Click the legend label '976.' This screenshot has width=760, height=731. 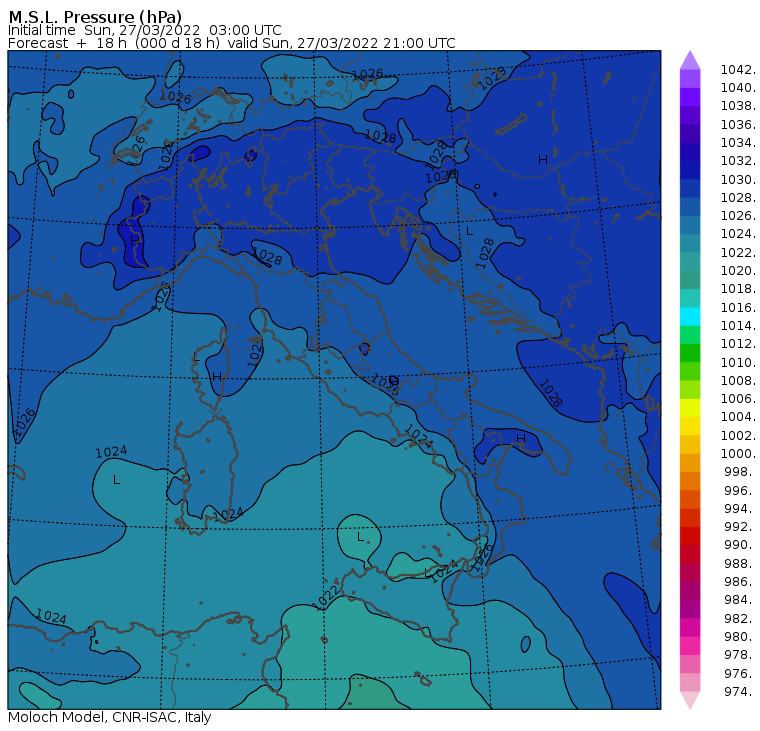(x=740, y=673)
